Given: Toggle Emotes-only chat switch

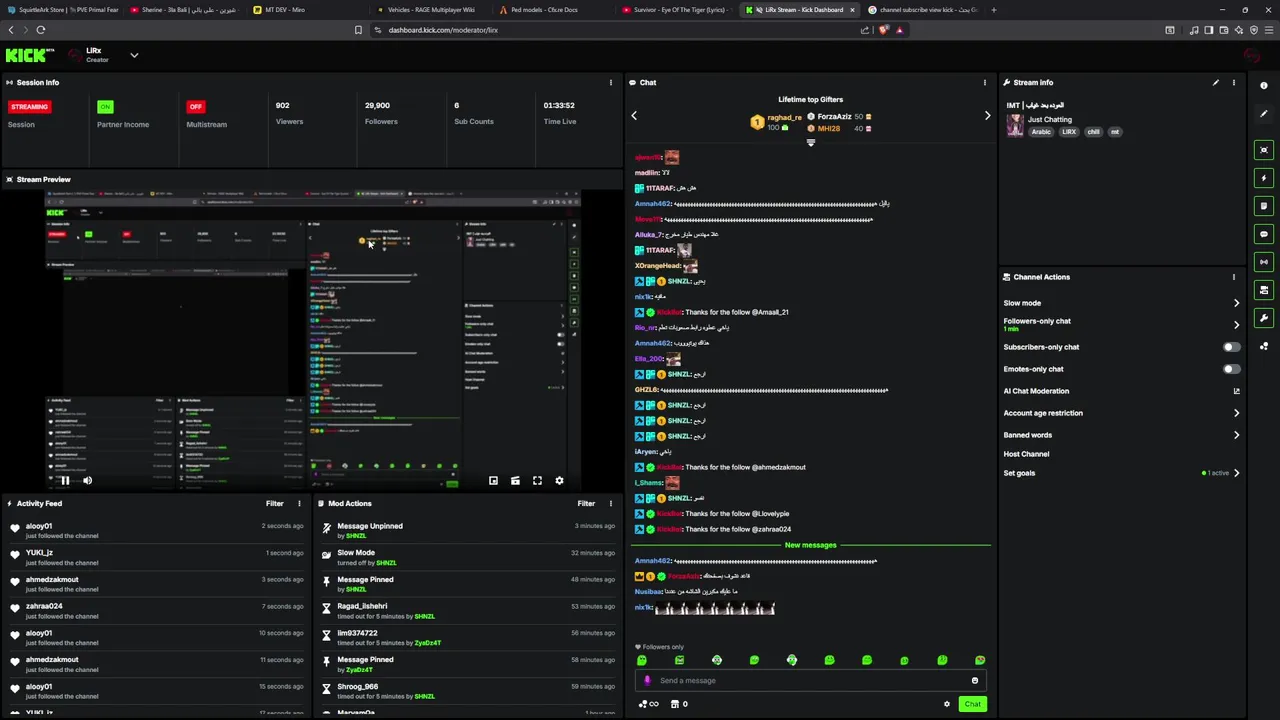Looking at the screenshot, I should click(x=1231, y=369).
